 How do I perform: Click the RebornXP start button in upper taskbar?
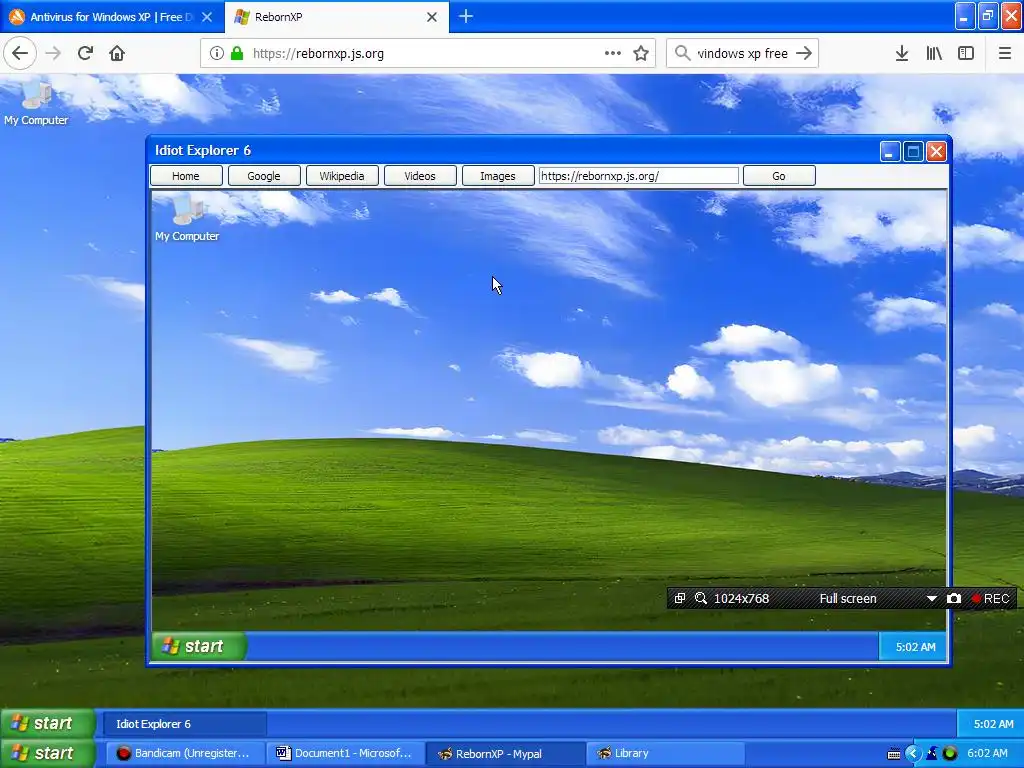47,724
